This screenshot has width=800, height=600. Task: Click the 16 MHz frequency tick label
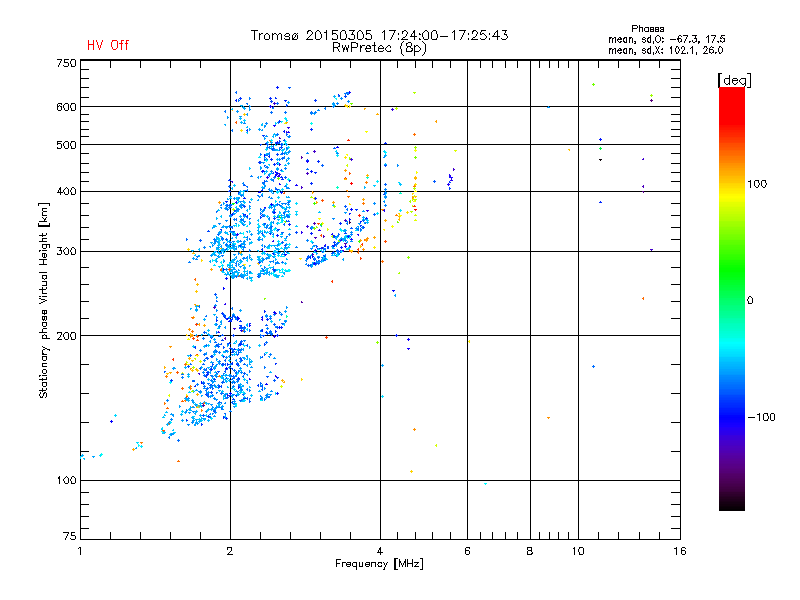coord(680,551)
